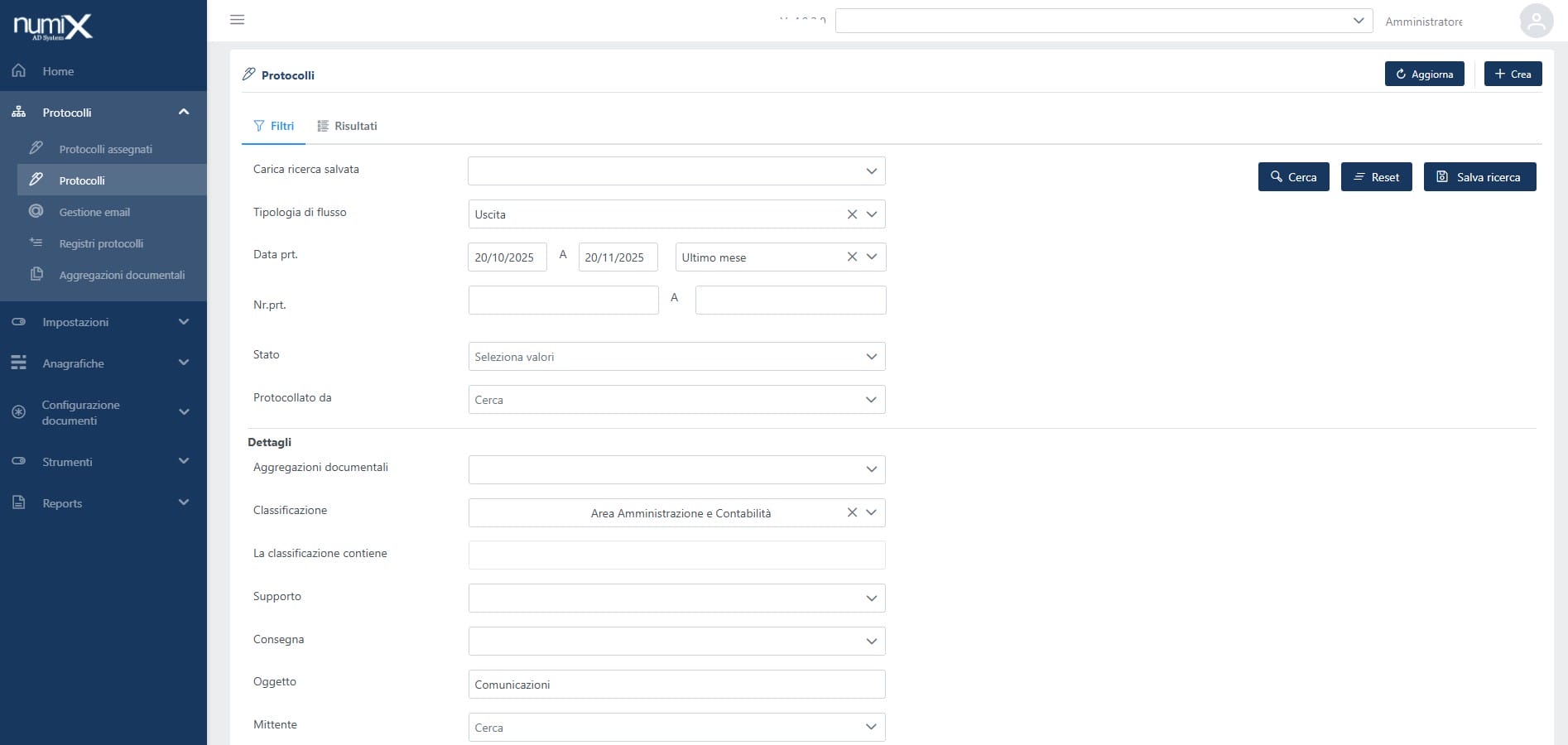Open the Carica ricerca salvata dropdown
This screenshot has width=1568, height=745.
[x=676, y=171]
